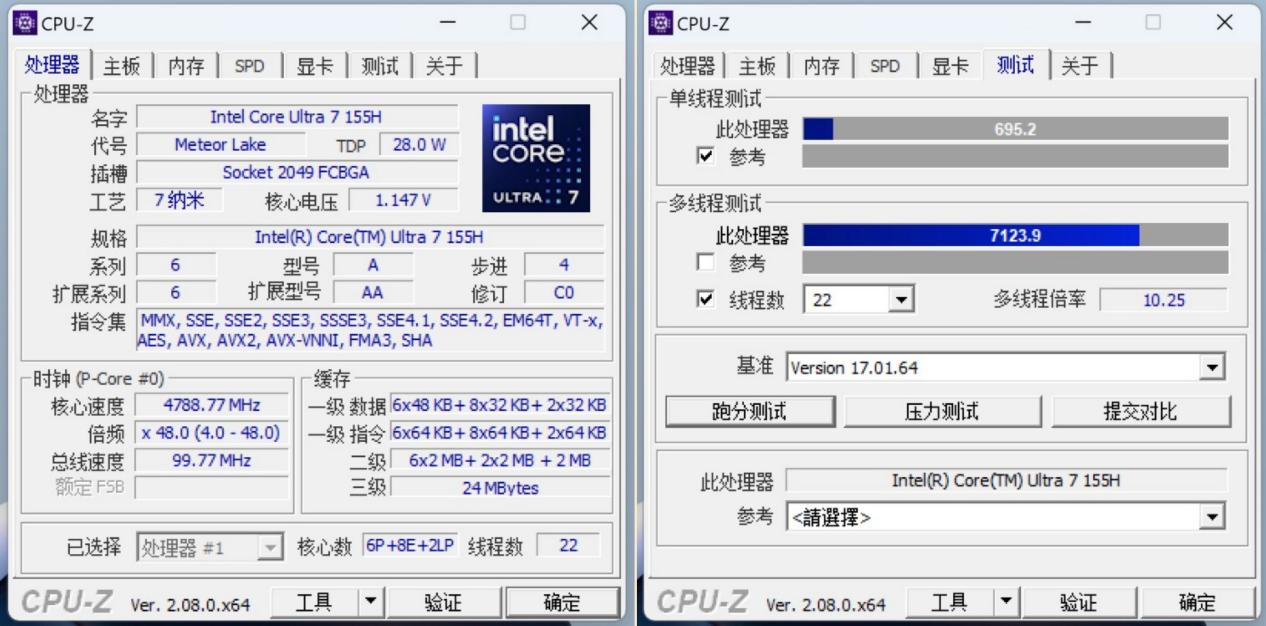Click the 扩展型号 AA value
1266x626 pixels.
[373, 293]
